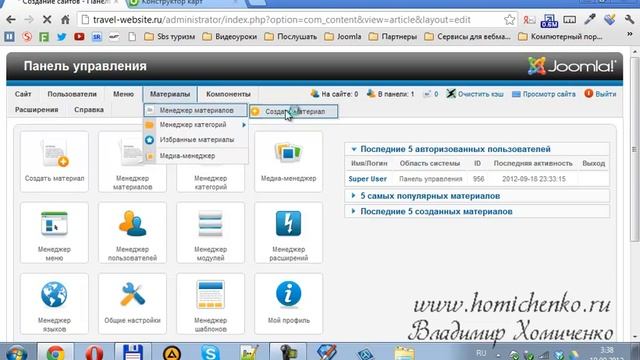Image resolution: width=640 pixels, height=360 pixels.
Task: Click the RU language indicator
Action: click(481, 353)
